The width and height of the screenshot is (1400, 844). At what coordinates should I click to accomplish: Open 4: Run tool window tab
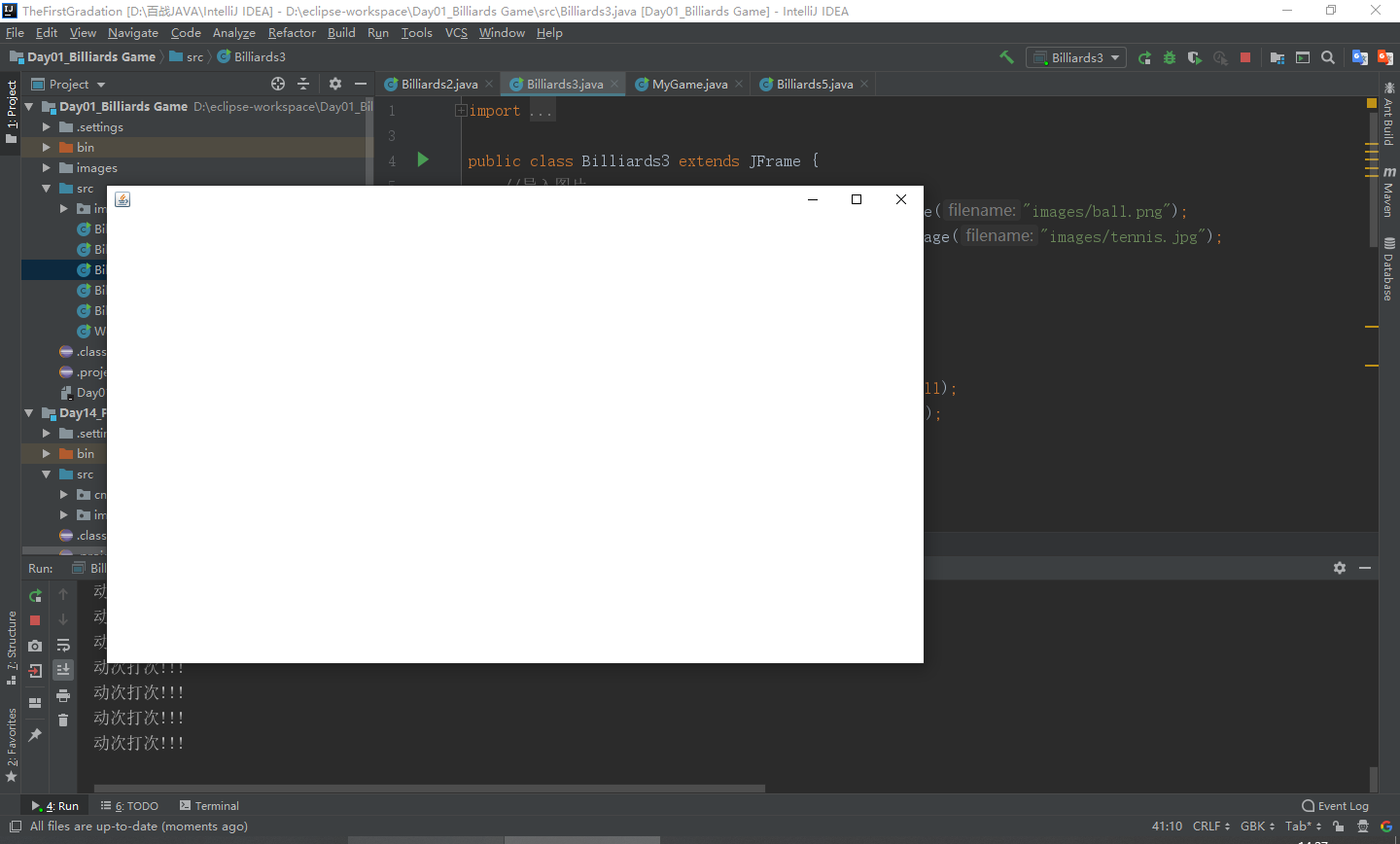pyautogui.click(x=55, y=806)
